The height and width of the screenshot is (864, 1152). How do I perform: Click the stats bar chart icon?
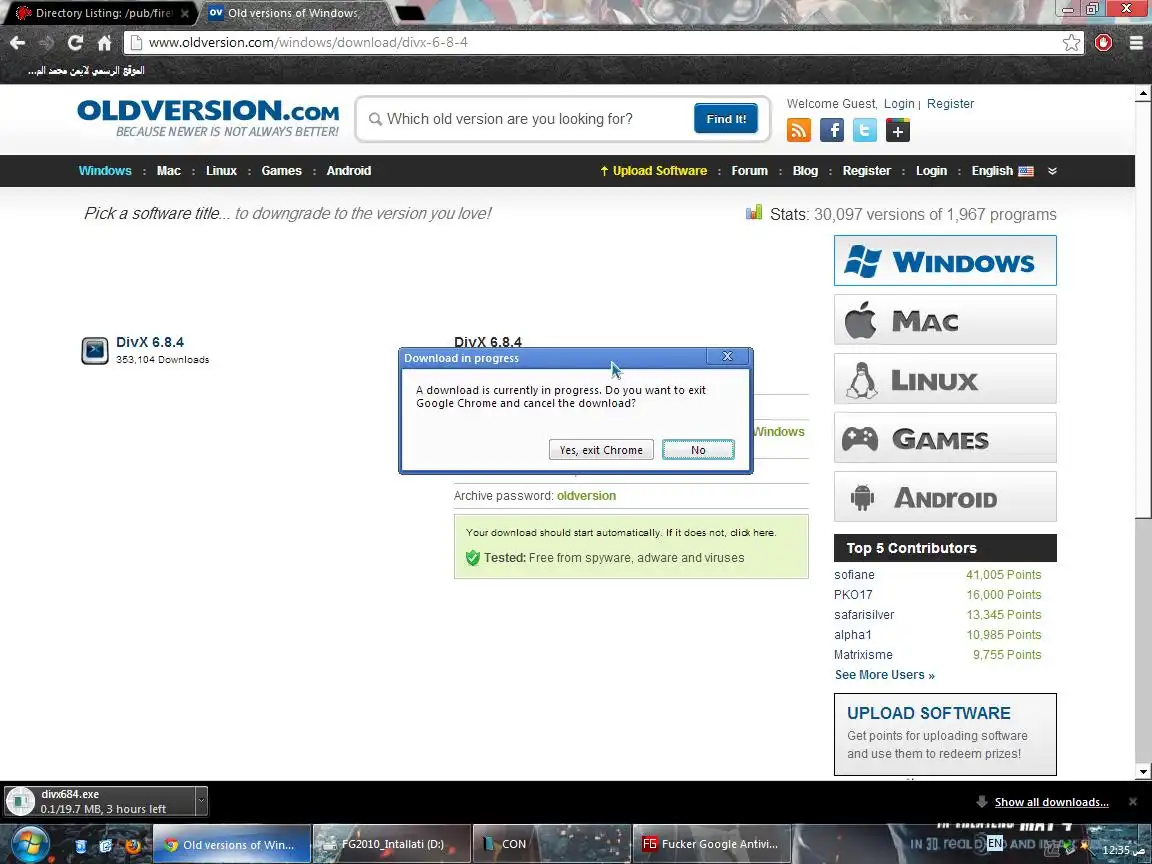click(x=754, y=213)
